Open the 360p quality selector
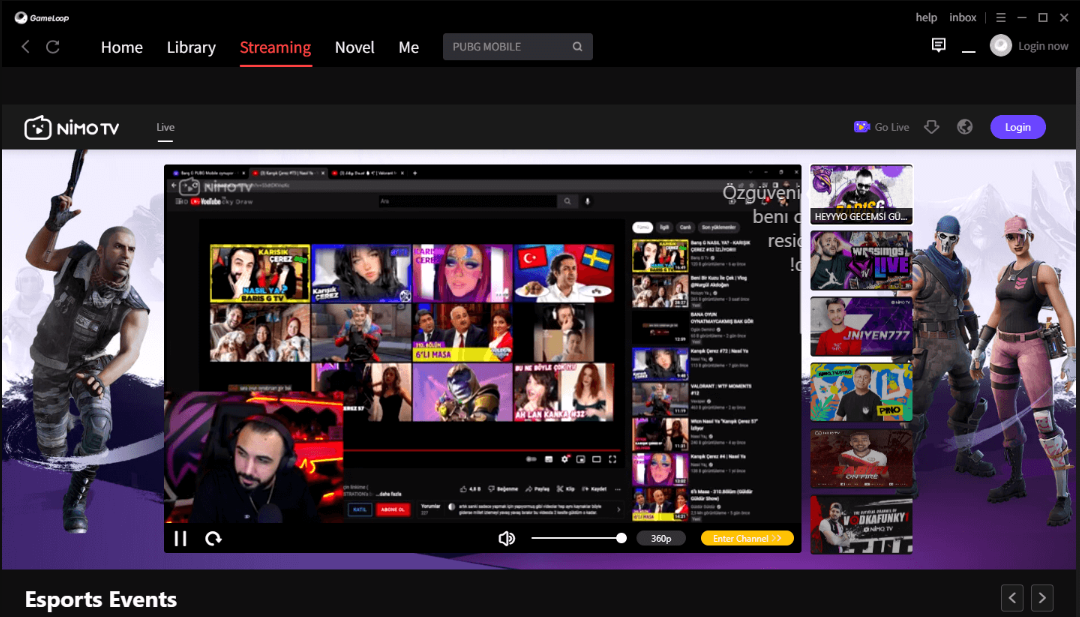The height and width of the screenshot is (617, 1080). [661, 538]
